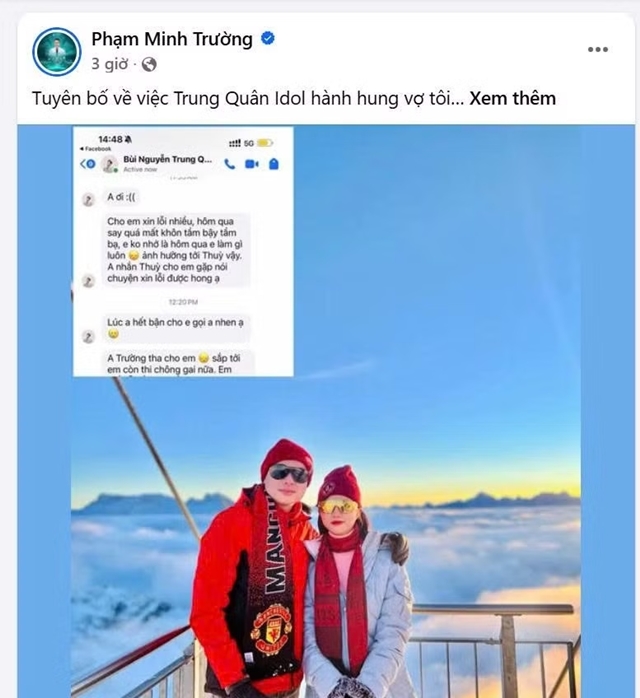Viewport: 640px width, 698px height.
Task: Tap the audio call phone icon
Action: (x=230, y=164)
